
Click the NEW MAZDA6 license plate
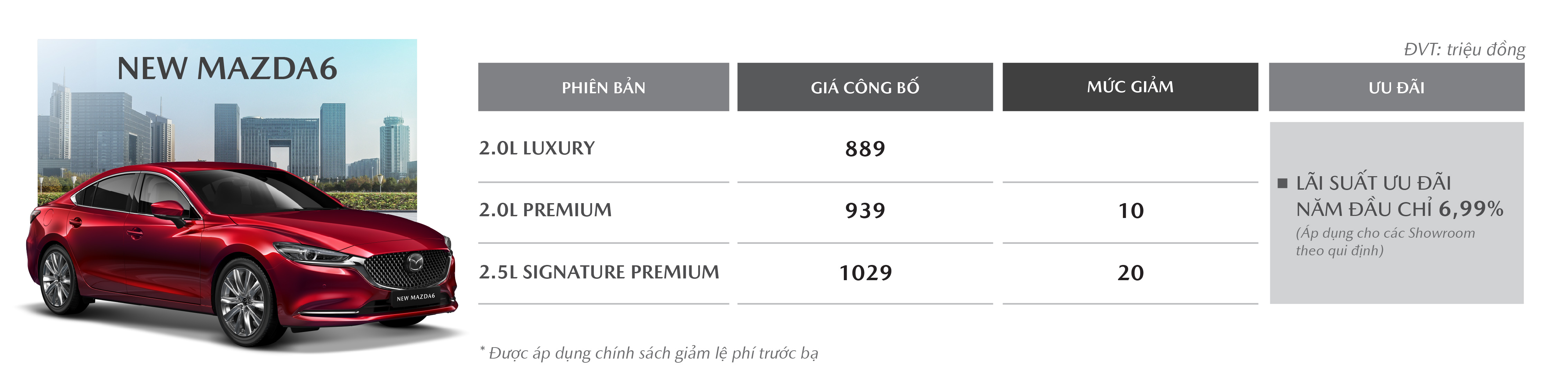416,297
